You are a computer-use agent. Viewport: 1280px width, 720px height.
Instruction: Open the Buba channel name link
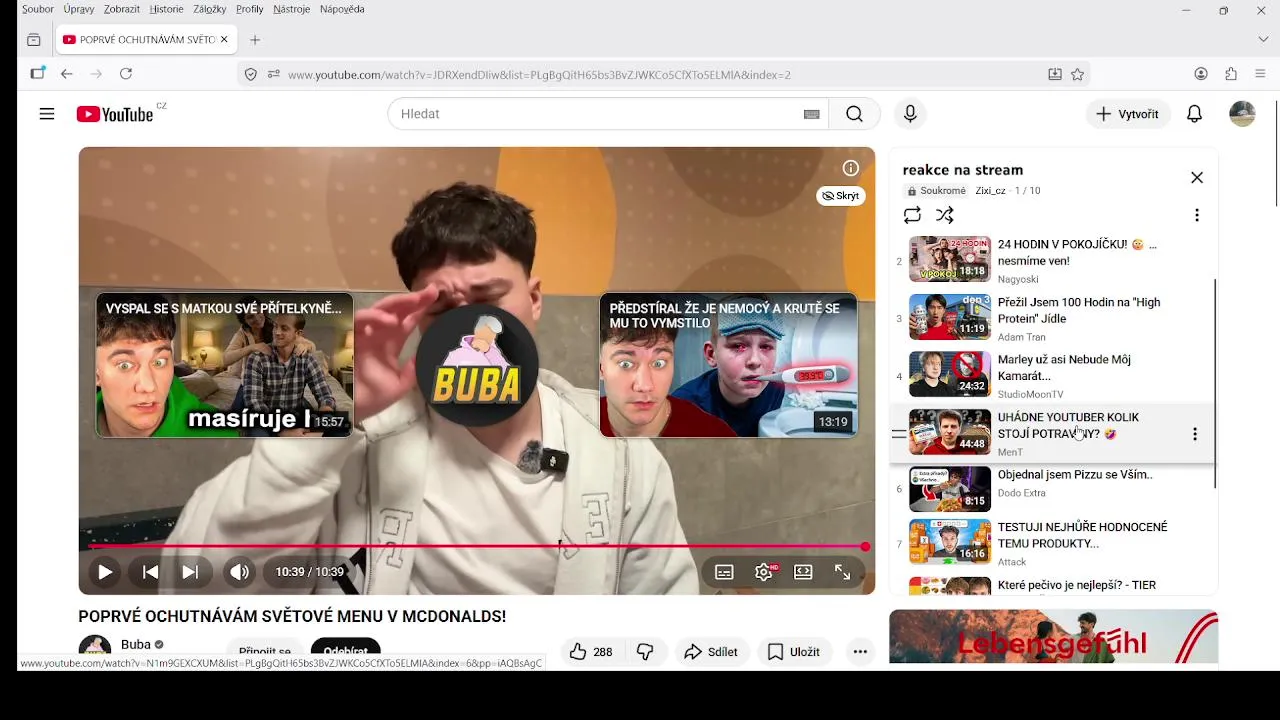click(x=136, y=645)
